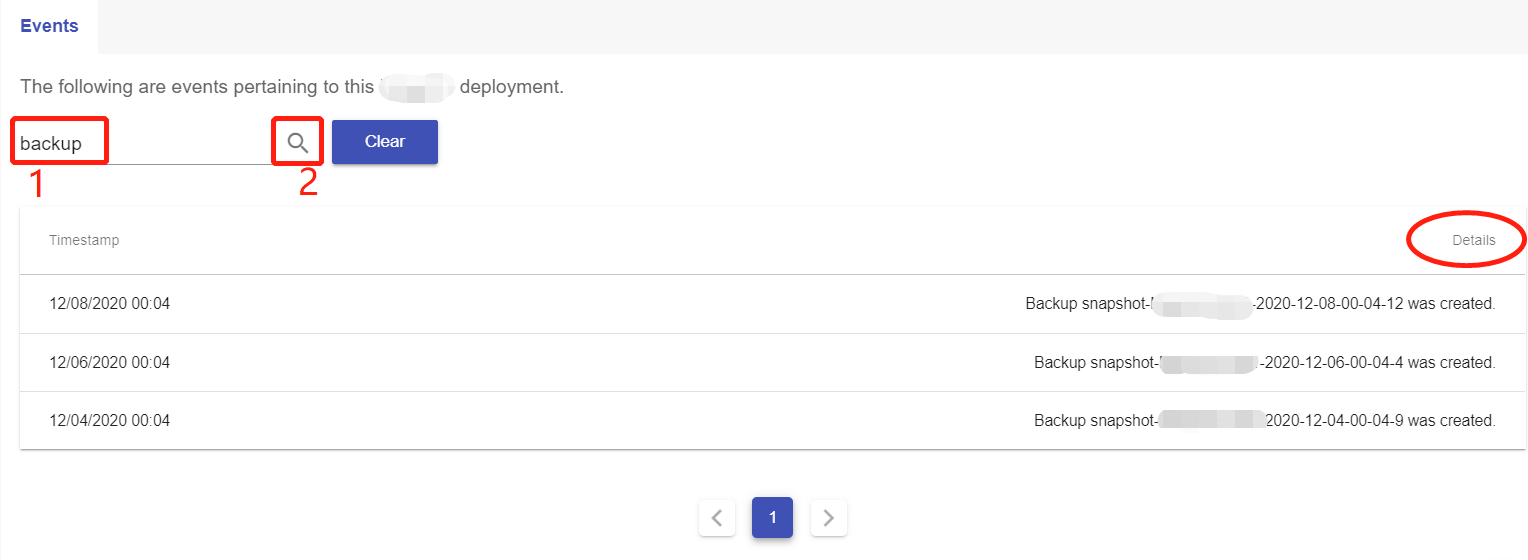This screenshot has width=1528, height=560.
Task: Click the "The following are events" description text
Action: [x=196, y=87]
